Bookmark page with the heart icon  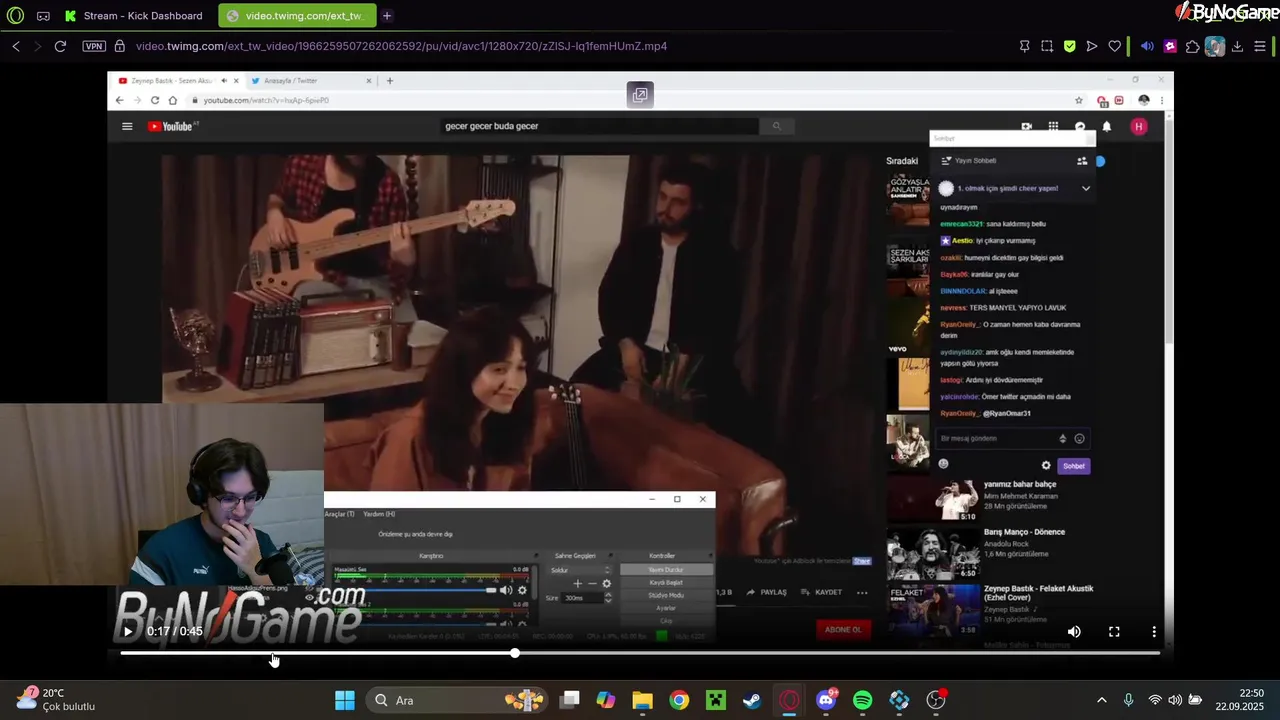[1115, 46]
